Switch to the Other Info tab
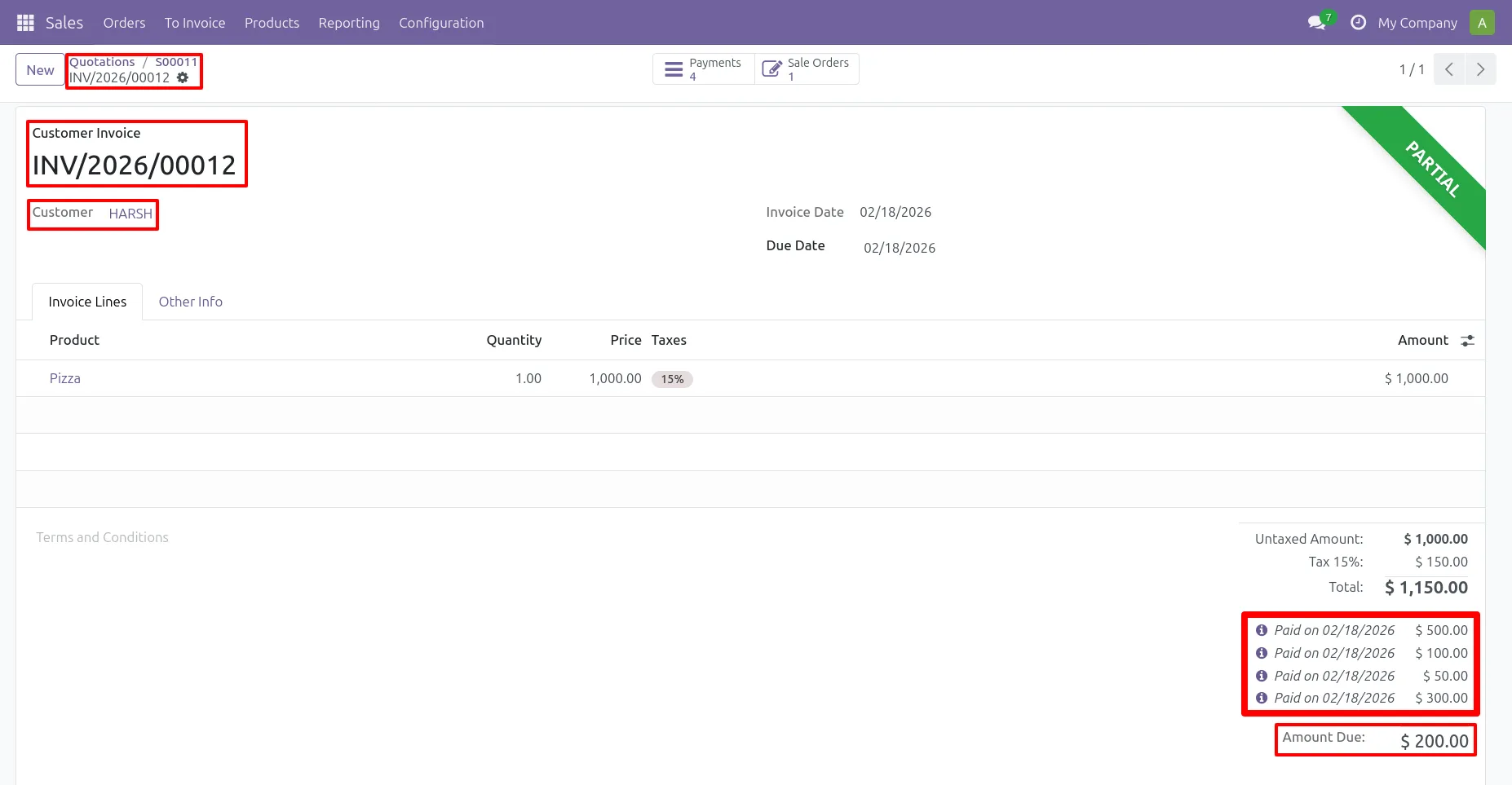This screenshot has height=785, width=1512. click(x=190, y=302)
